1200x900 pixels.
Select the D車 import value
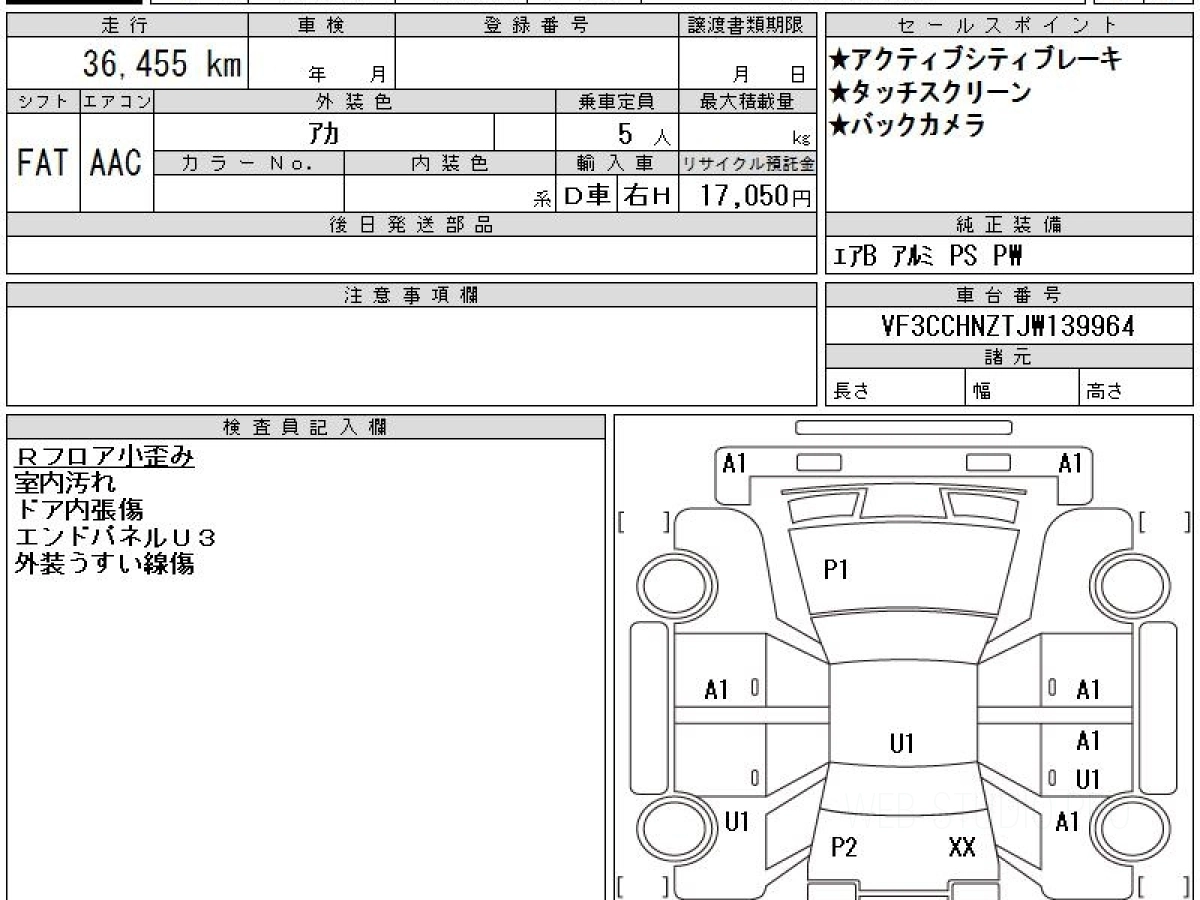587,195
